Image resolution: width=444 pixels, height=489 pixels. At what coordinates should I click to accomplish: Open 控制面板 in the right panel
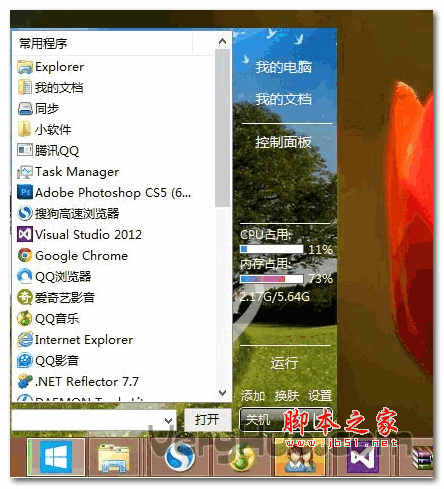click(x=283, y=142)
